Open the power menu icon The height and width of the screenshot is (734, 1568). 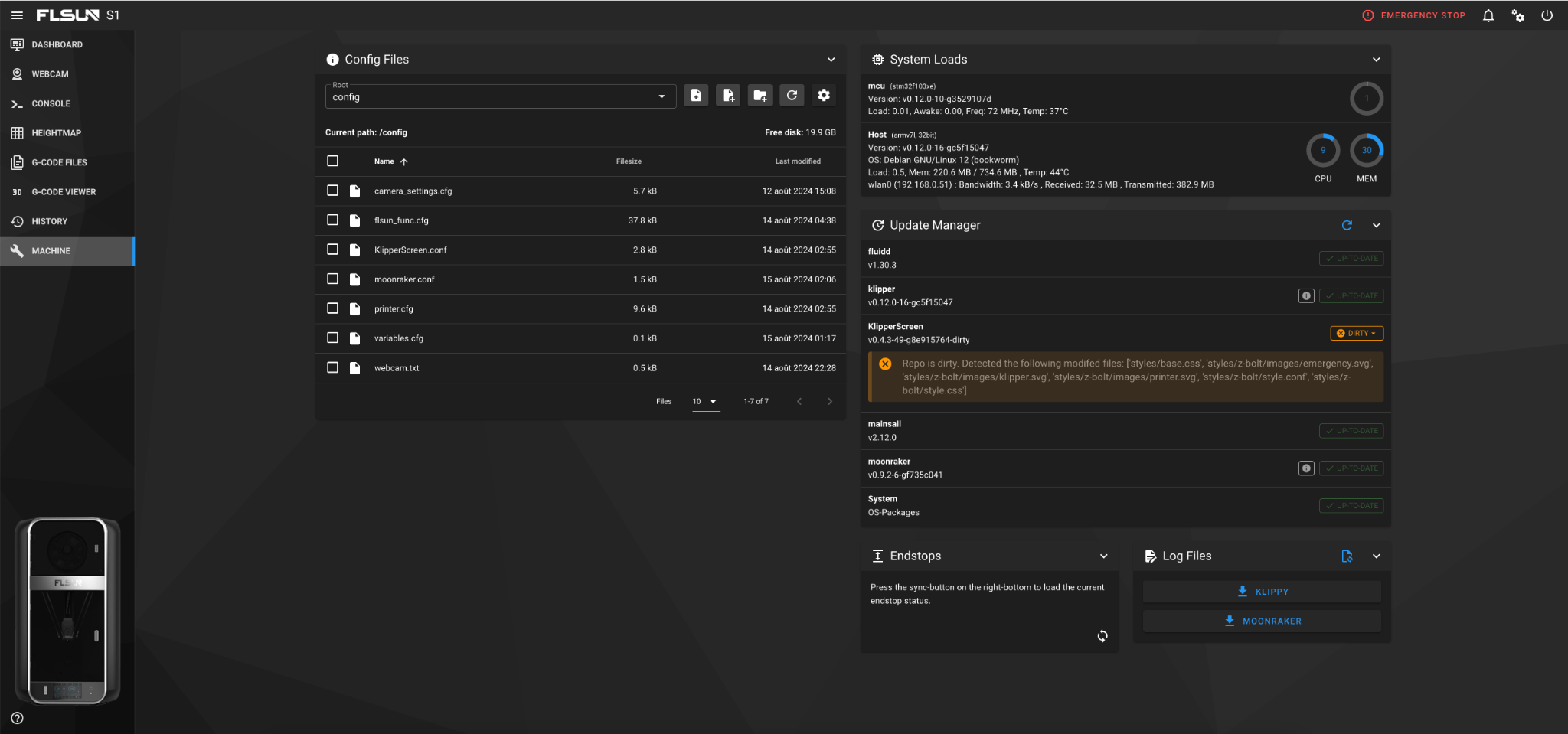[1547, 15]
